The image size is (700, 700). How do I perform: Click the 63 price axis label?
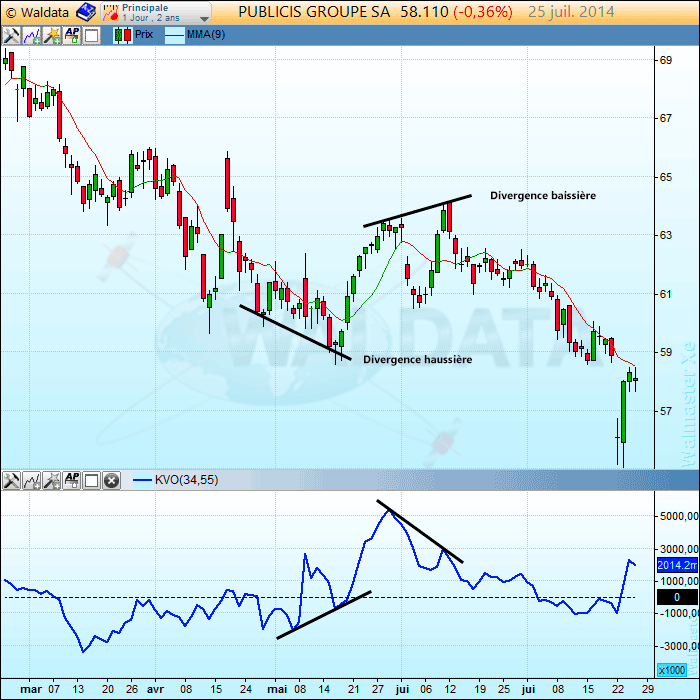[665, 235]
